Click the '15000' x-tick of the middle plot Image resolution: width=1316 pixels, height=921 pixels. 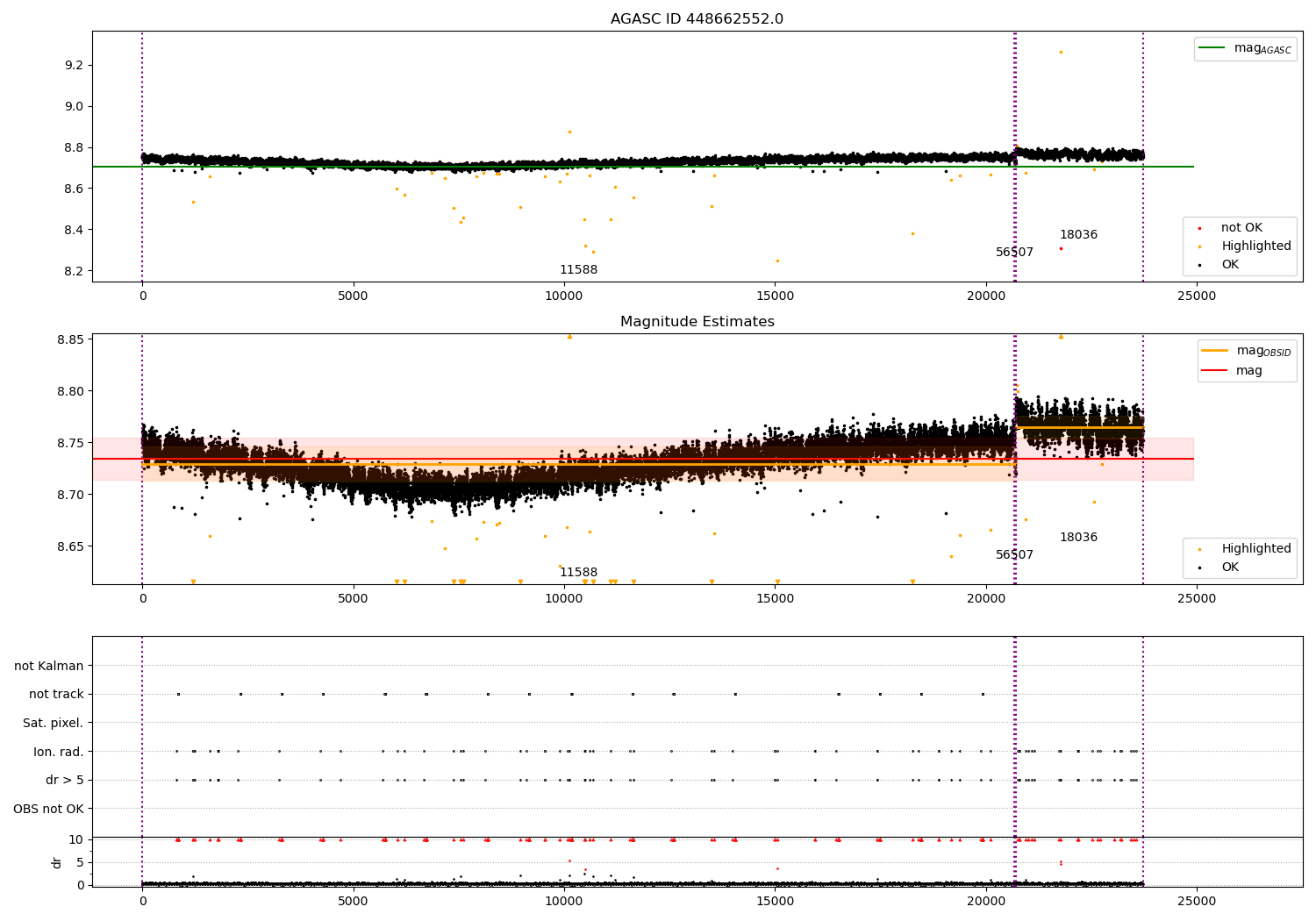click(x=775, y=599)
